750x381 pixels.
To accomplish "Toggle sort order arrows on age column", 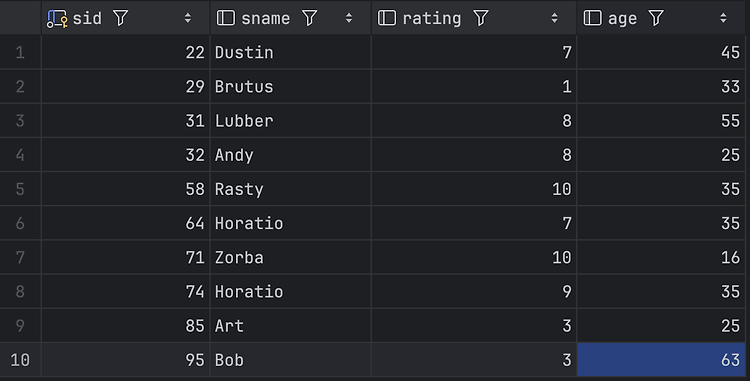I will pos(723,18).
